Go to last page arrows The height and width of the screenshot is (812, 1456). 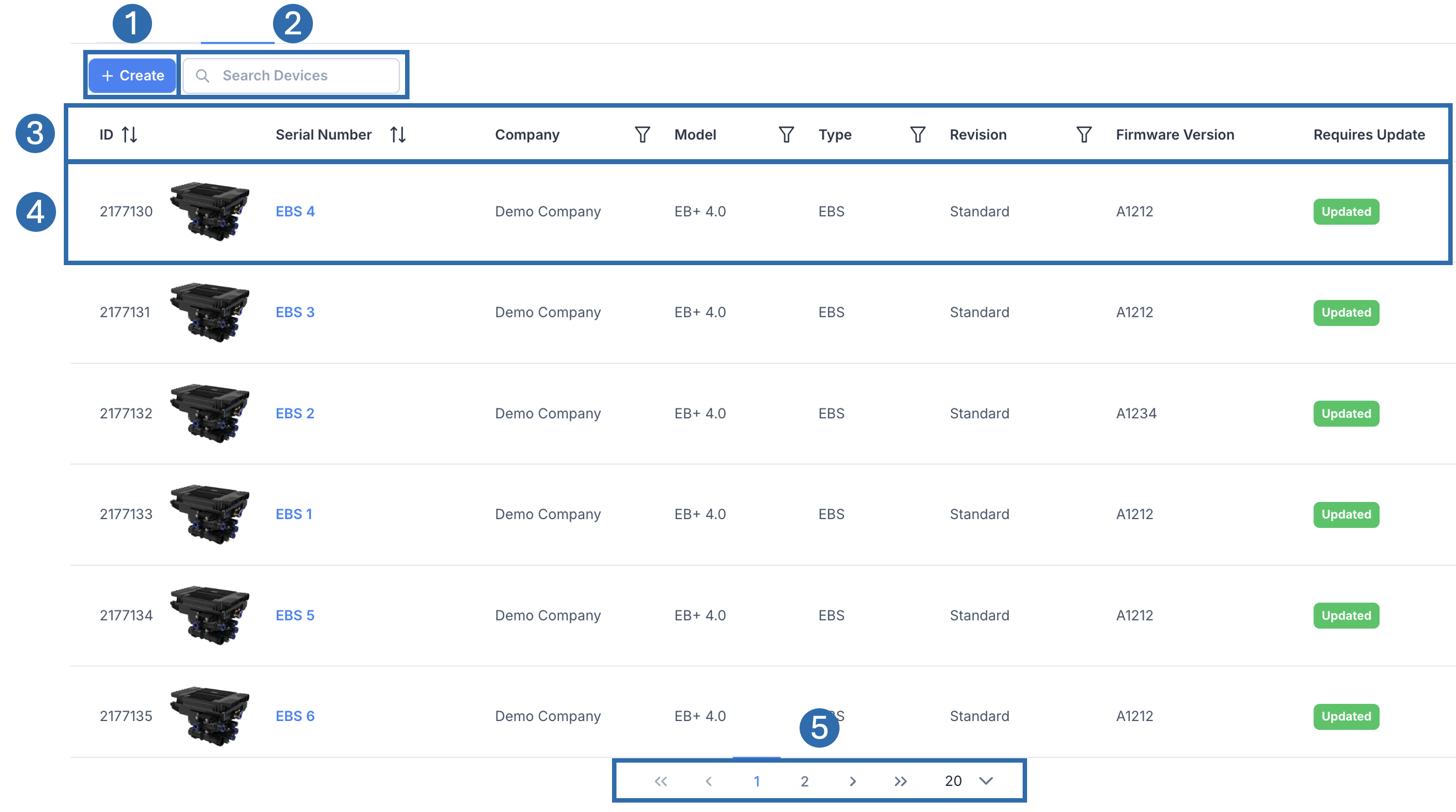point(901,781)
